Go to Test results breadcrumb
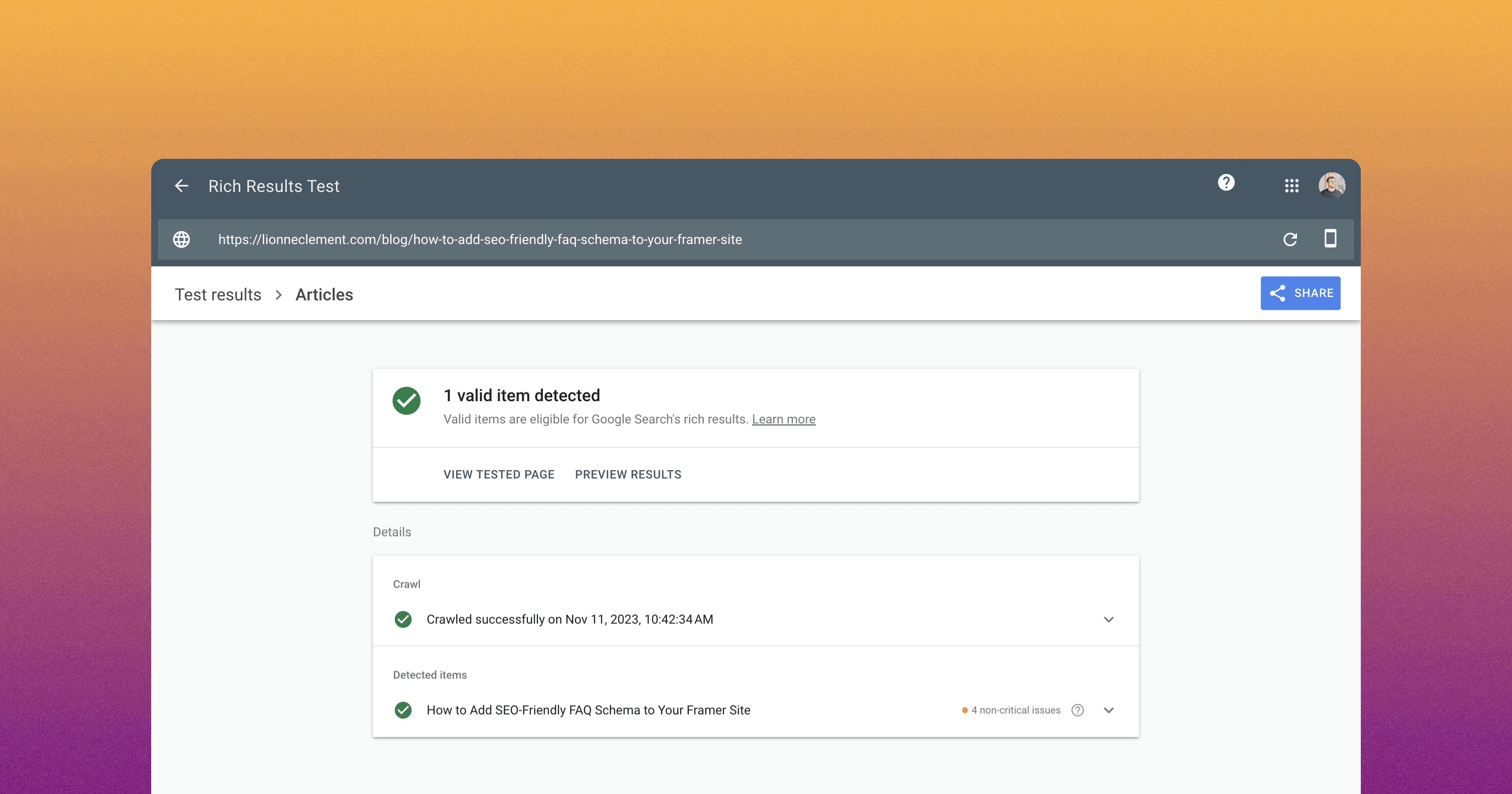 [218, 295]
